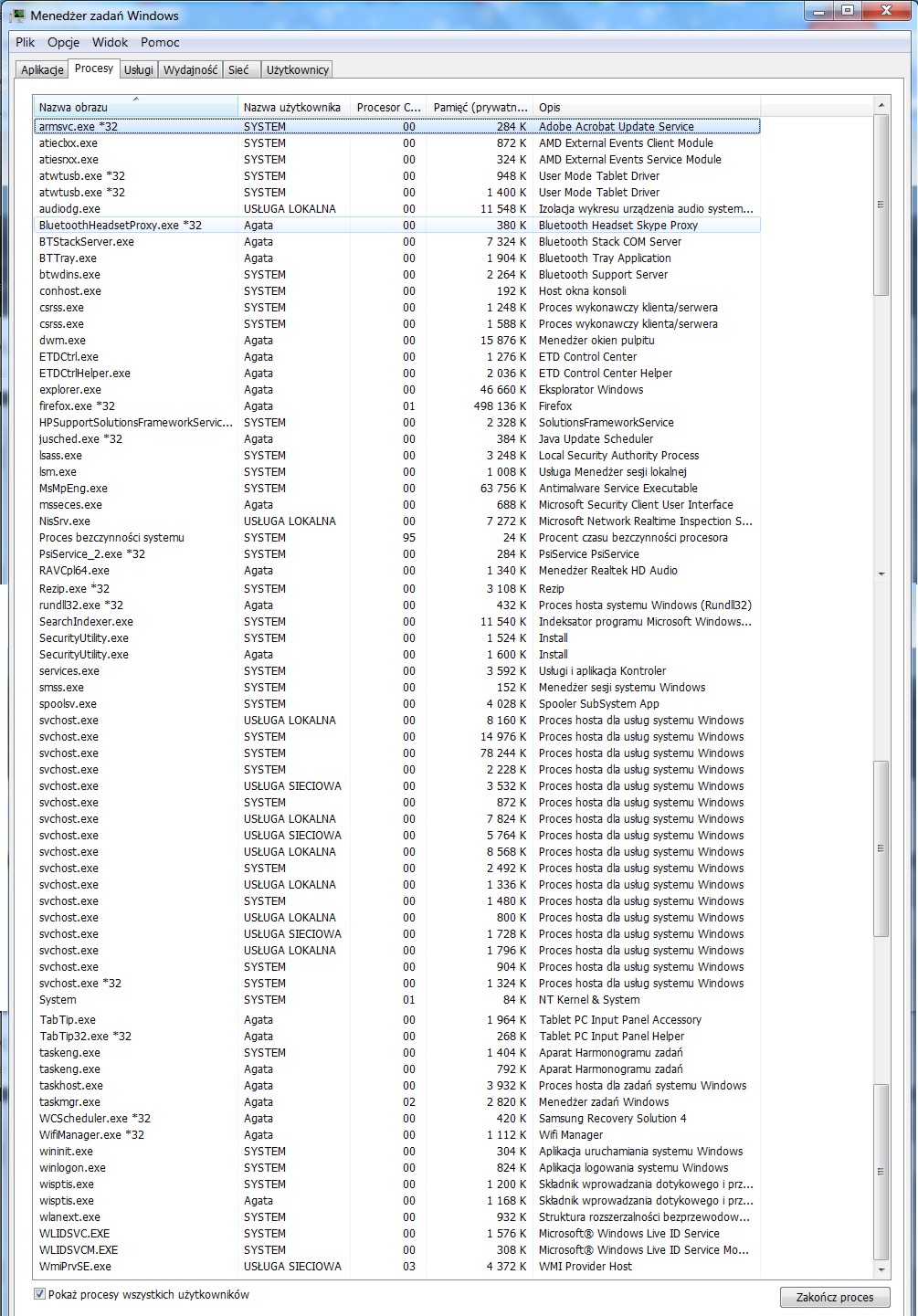Select the spoolsv.exe process
This screenshot has width=918, height=1316.
(x=396, y=704)
